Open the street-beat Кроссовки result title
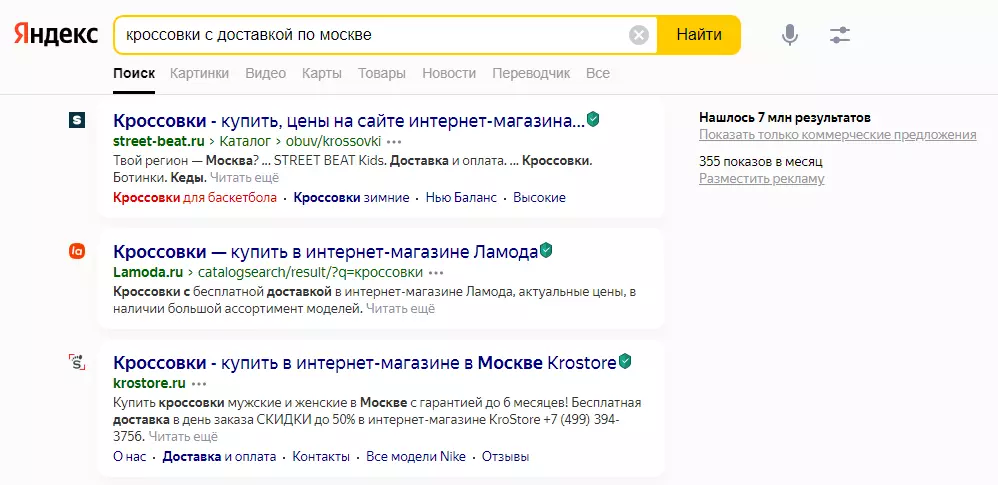This screenshot has width=998, height=485. coord(349,120)
